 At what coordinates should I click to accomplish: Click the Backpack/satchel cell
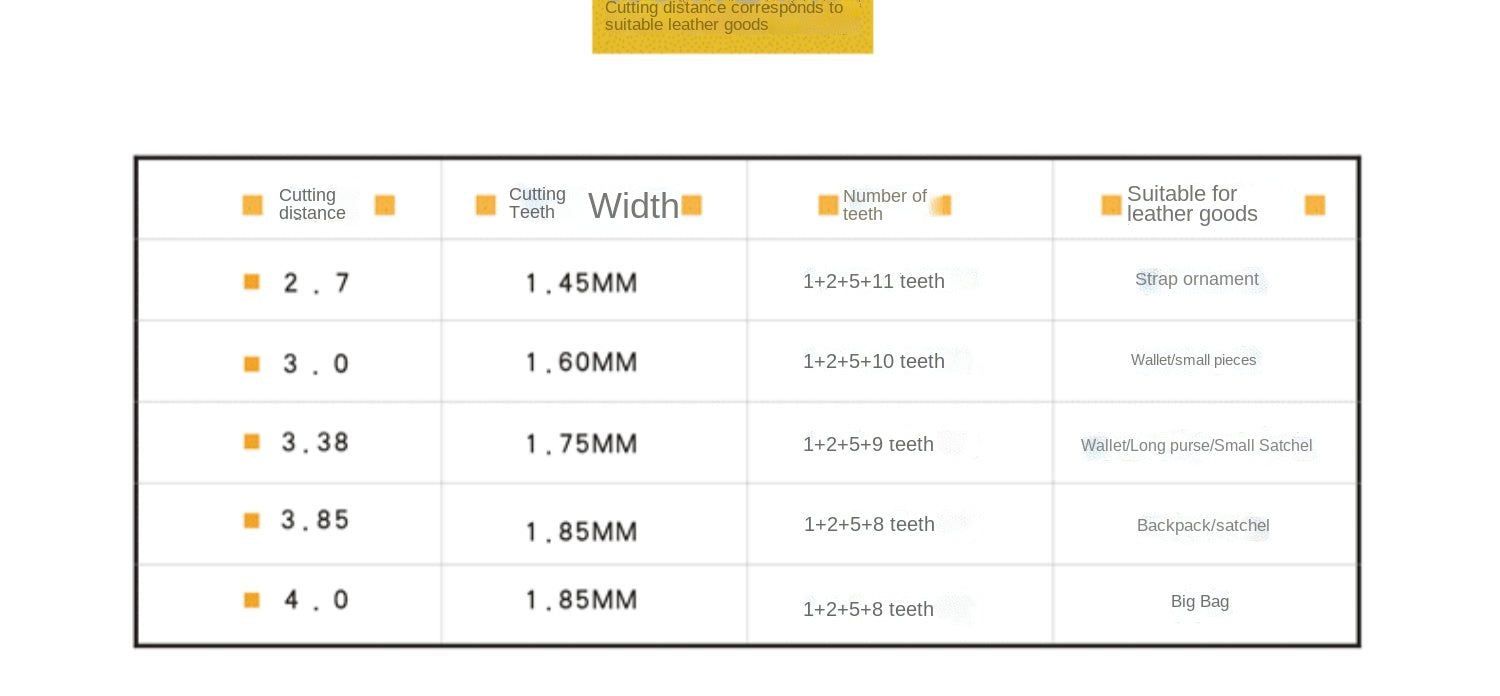click(x=1203, y=525)
